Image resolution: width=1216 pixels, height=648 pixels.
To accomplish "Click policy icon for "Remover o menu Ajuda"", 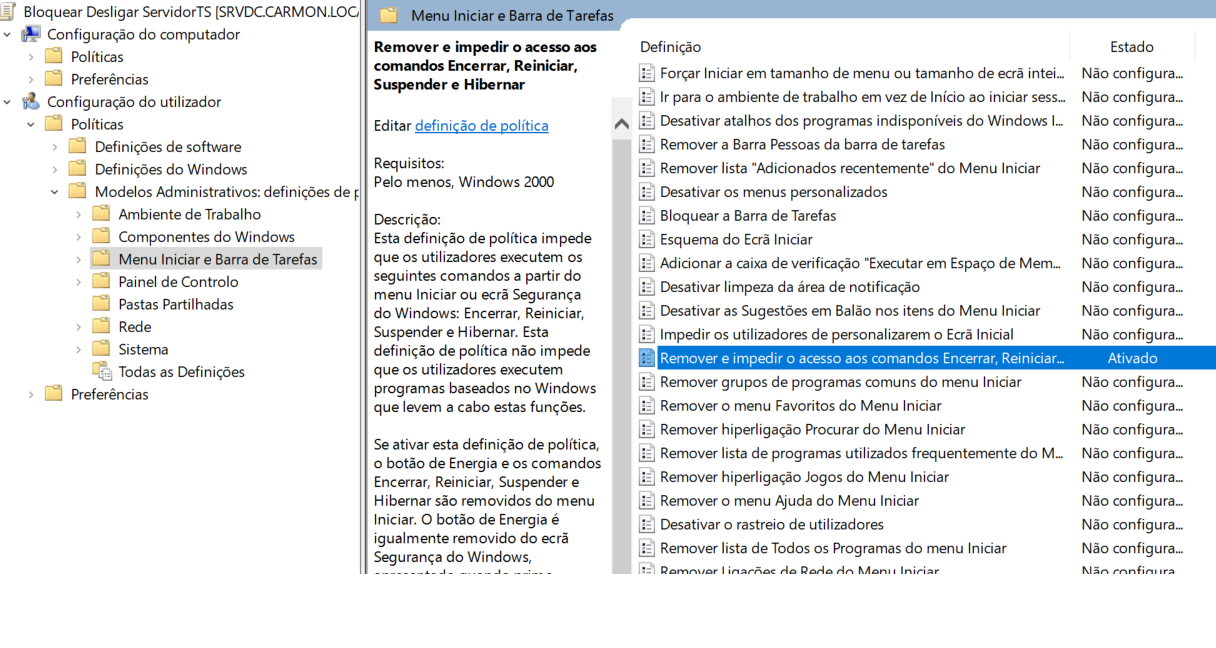I will [x=647, y=501].
